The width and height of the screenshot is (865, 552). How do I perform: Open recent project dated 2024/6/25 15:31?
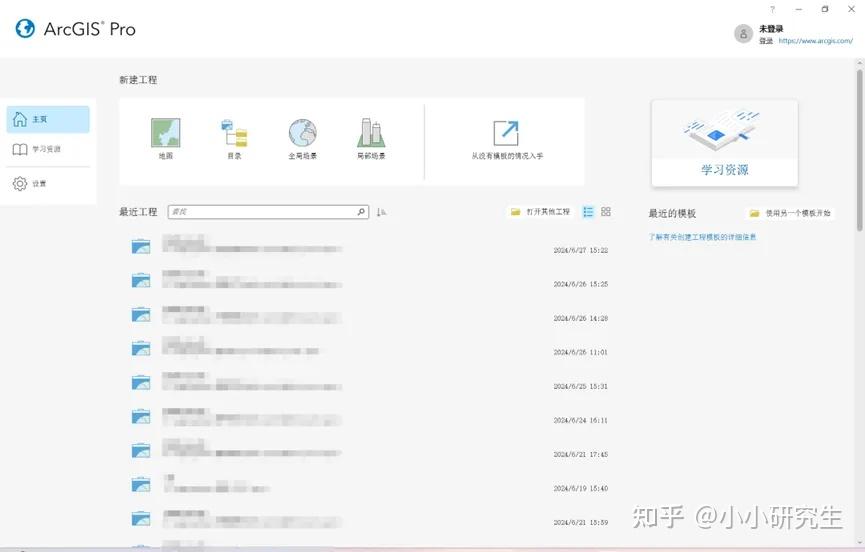(370, 382)
